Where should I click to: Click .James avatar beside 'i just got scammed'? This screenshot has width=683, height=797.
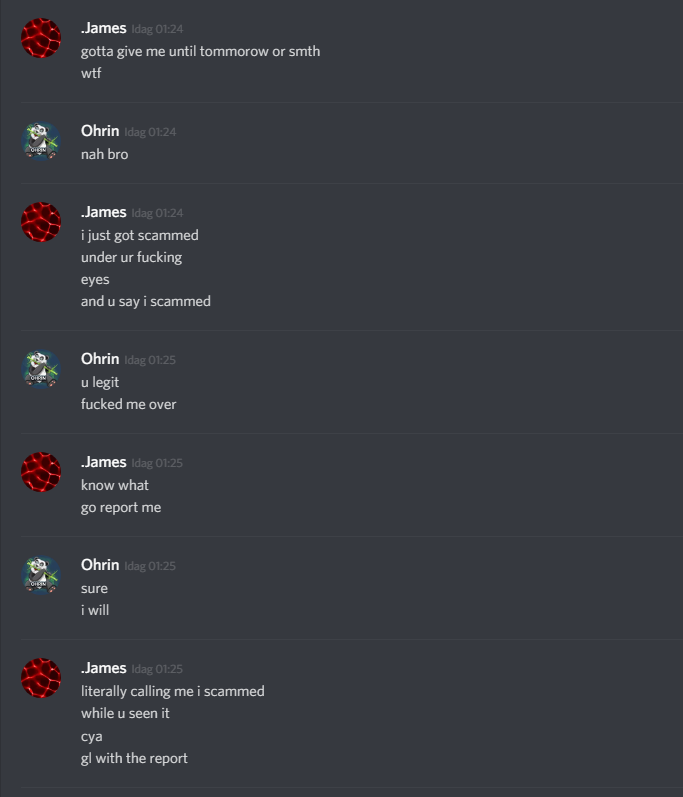pyautogui.click(x=41, y=222)
